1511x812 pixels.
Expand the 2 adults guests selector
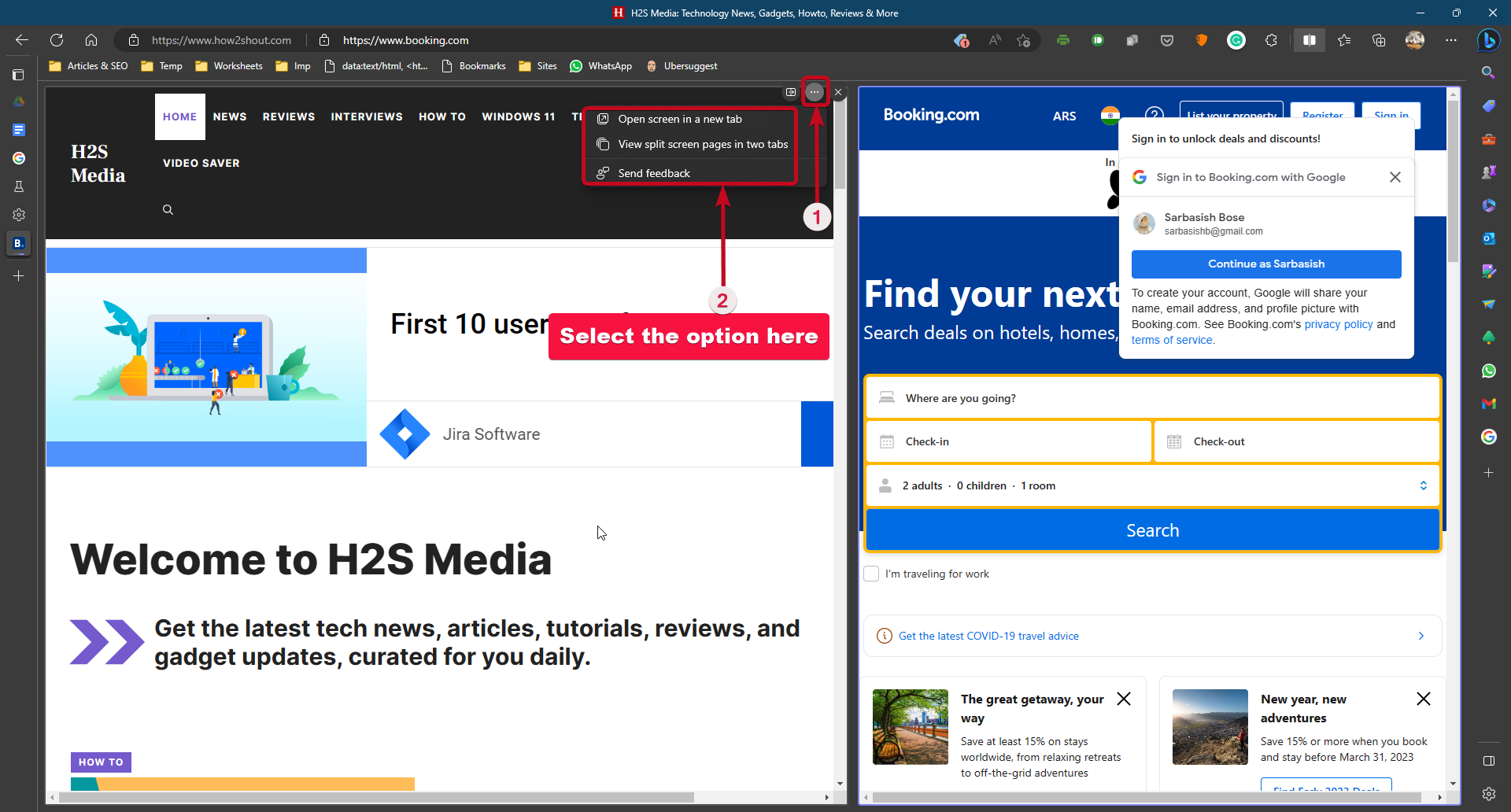(1153, 485)
